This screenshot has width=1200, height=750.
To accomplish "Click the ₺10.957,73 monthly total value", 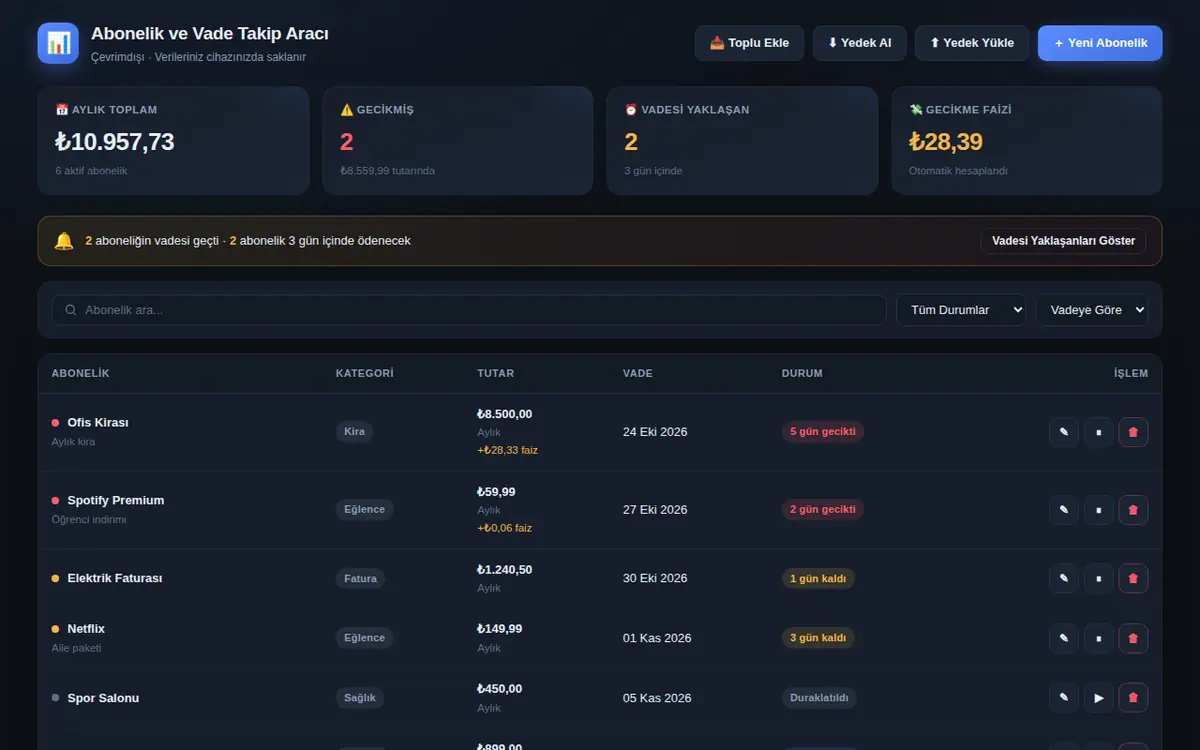I will (115, 142).
